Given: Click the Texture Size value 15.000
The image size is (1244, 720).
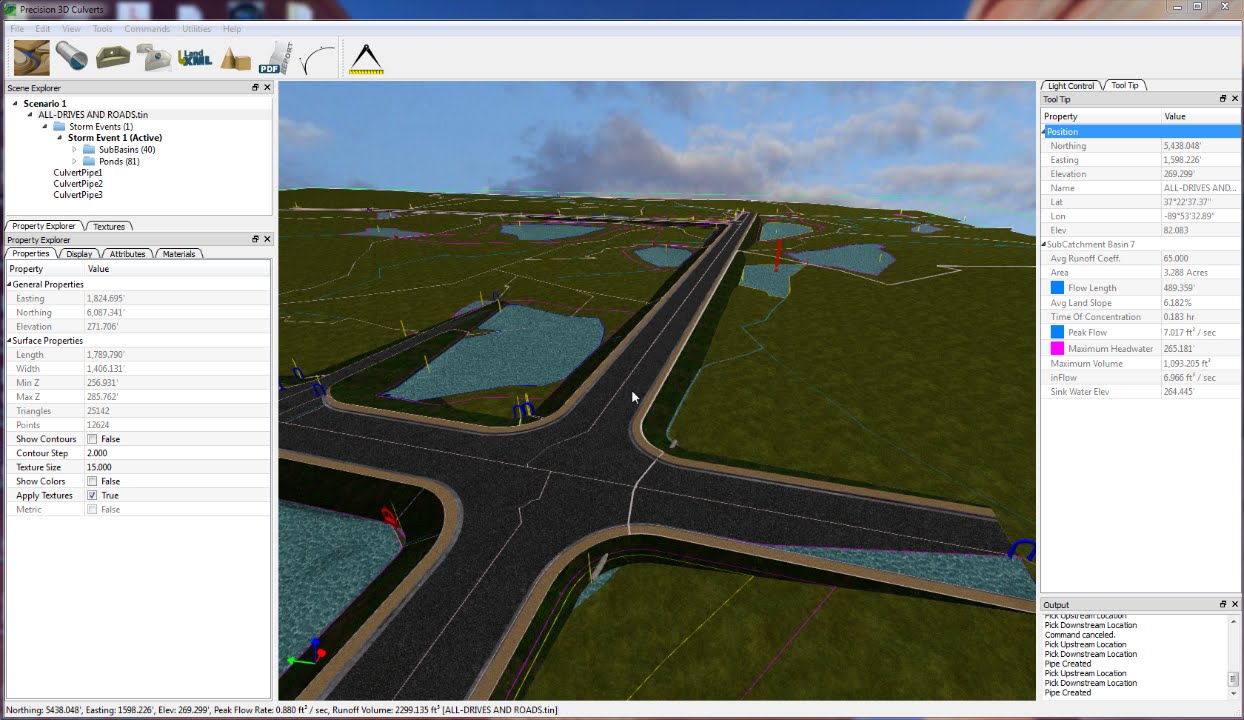Looking at the screenshot, I should pos(99,467).
